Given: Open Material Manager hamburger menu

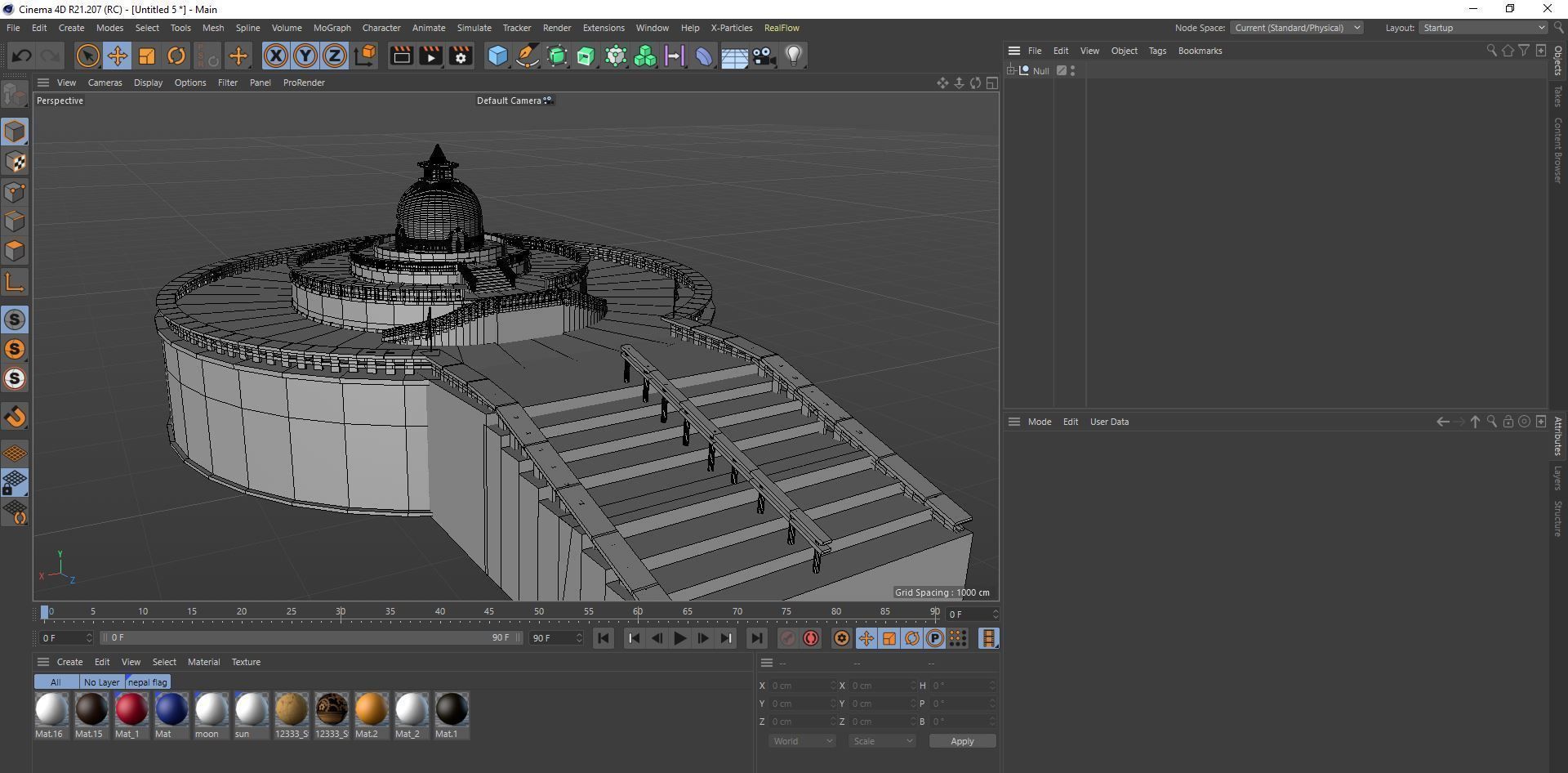Looking at the screenshot, I should pyautogui.click(x=43, y=662).
